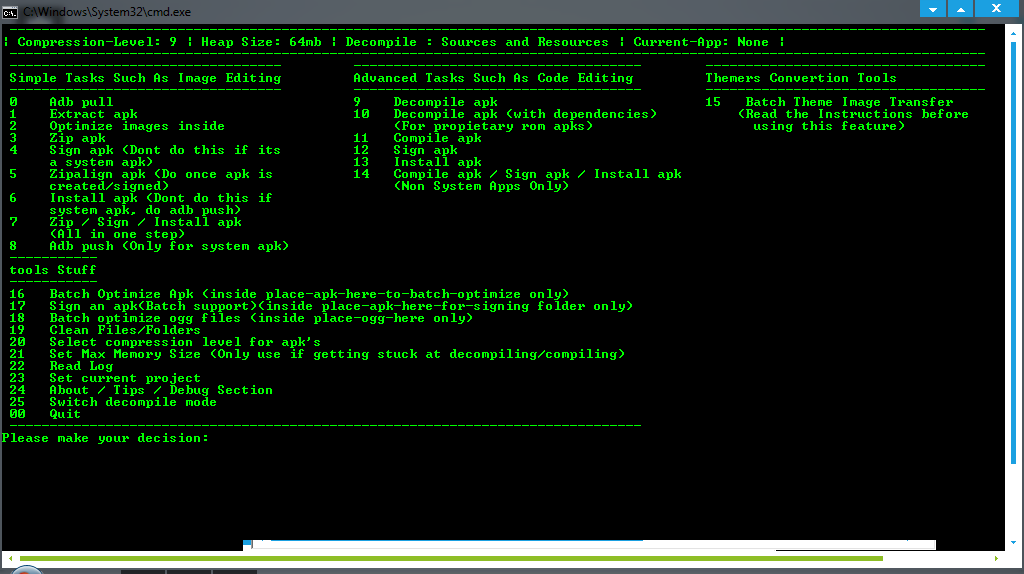Screen dimensions: 1024x574
Task: Close the cmd.exe window
Action: tap(996, 8)
